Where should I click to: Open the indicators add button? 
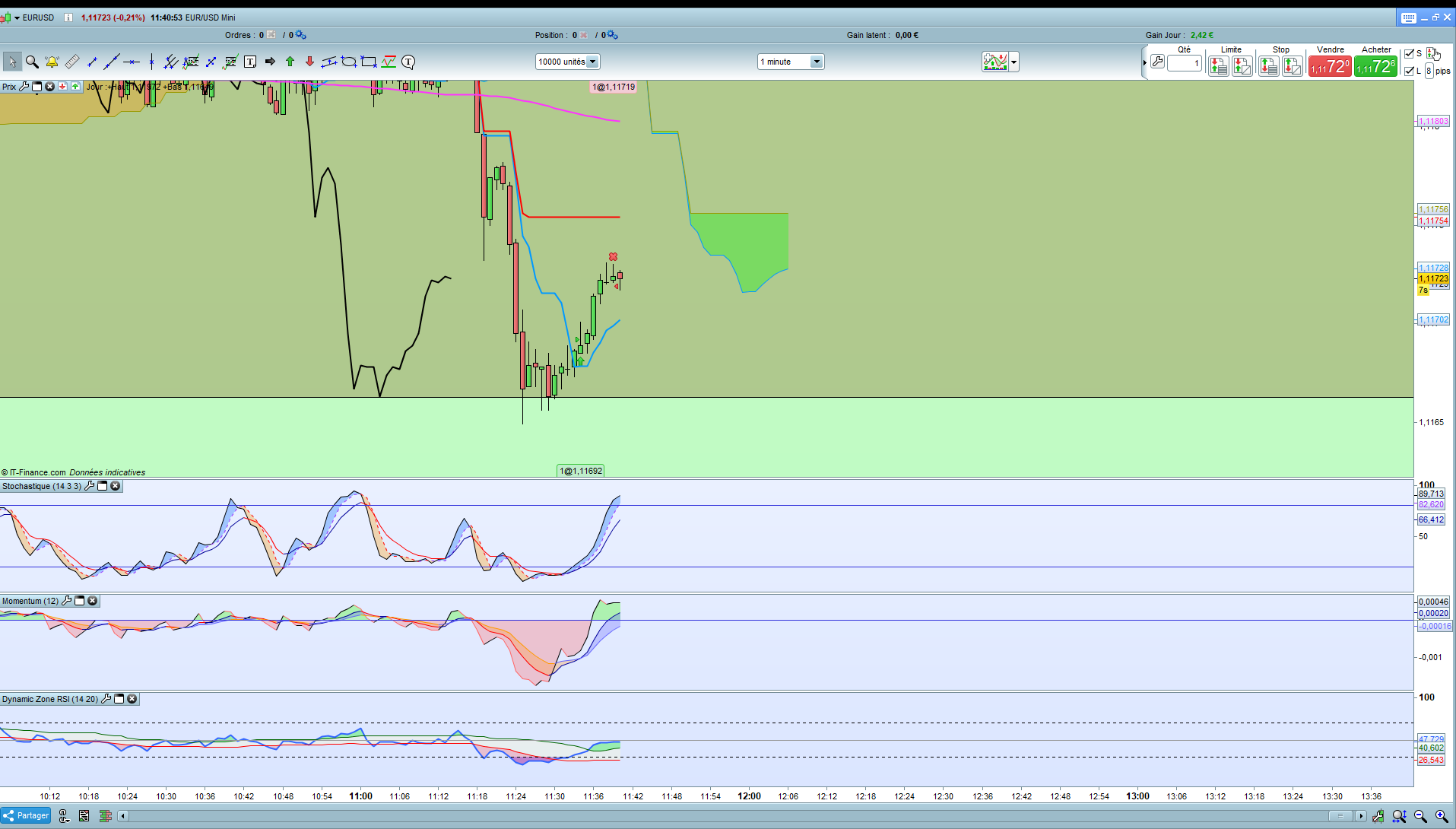pyautogui.click(x=994, y=62)
